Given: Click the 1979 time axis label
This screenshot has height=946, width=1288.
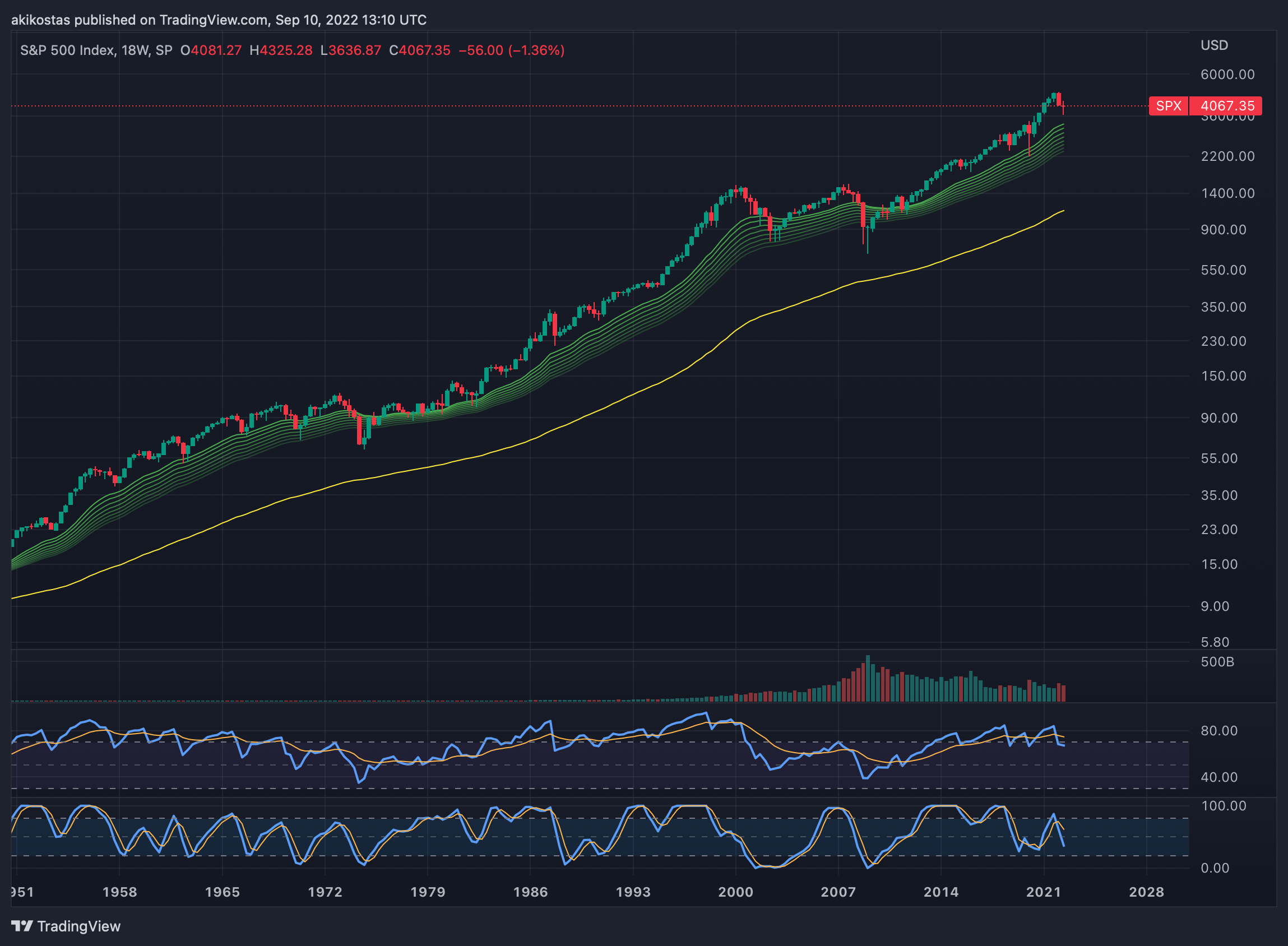Looking at the screenshot, I should tap(428, 892).
